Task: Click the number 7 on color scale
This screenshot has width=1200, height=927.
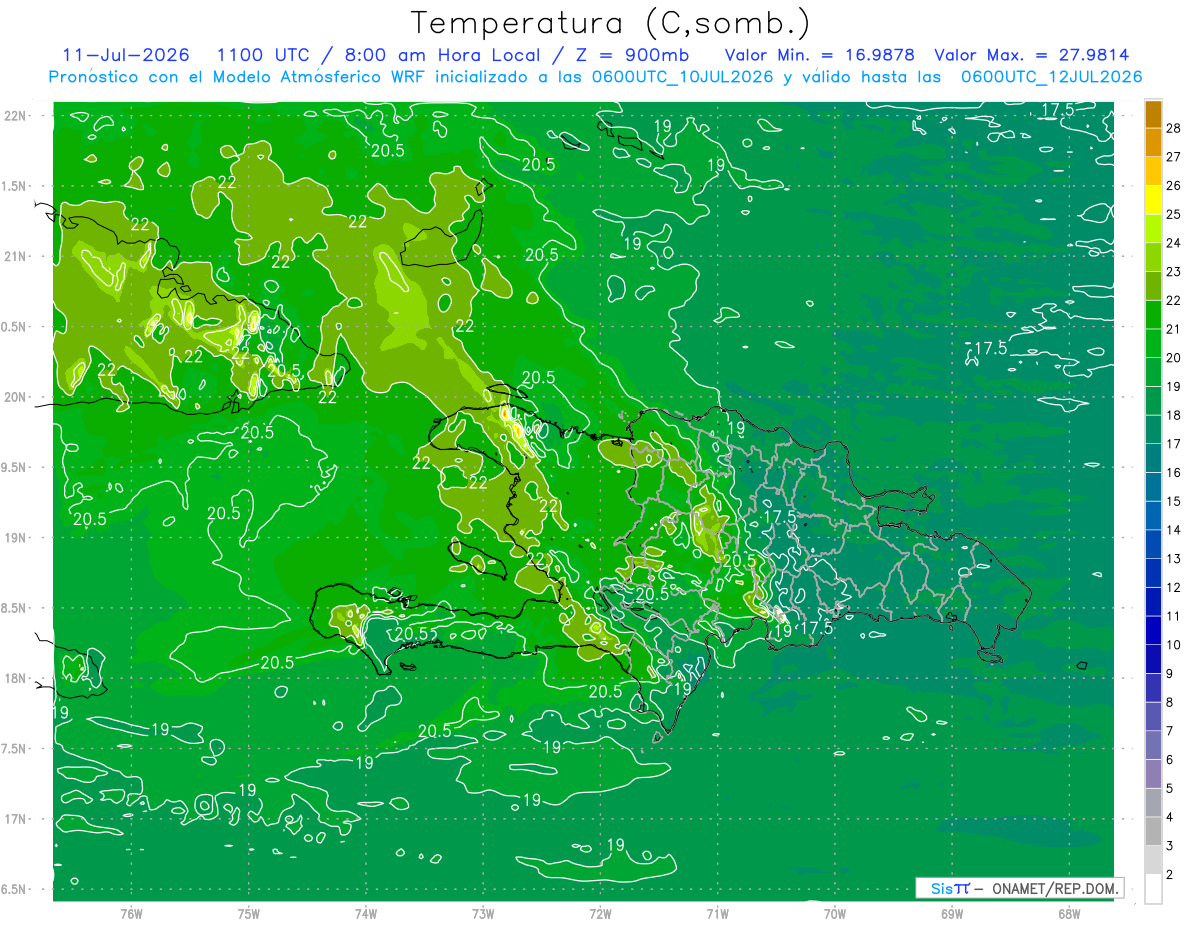Action: pyautogui.click(x=1172, y=732)
